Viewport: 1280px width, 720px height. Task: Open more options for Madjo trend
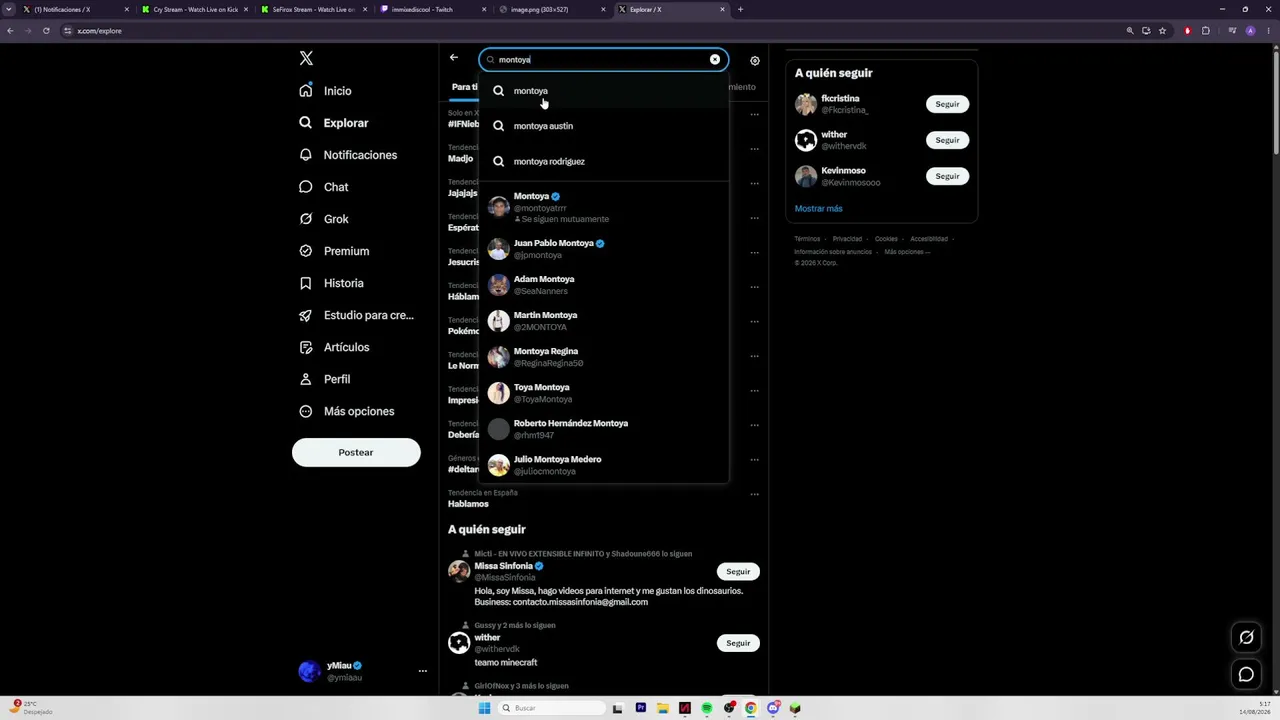(x=755, y=148)
